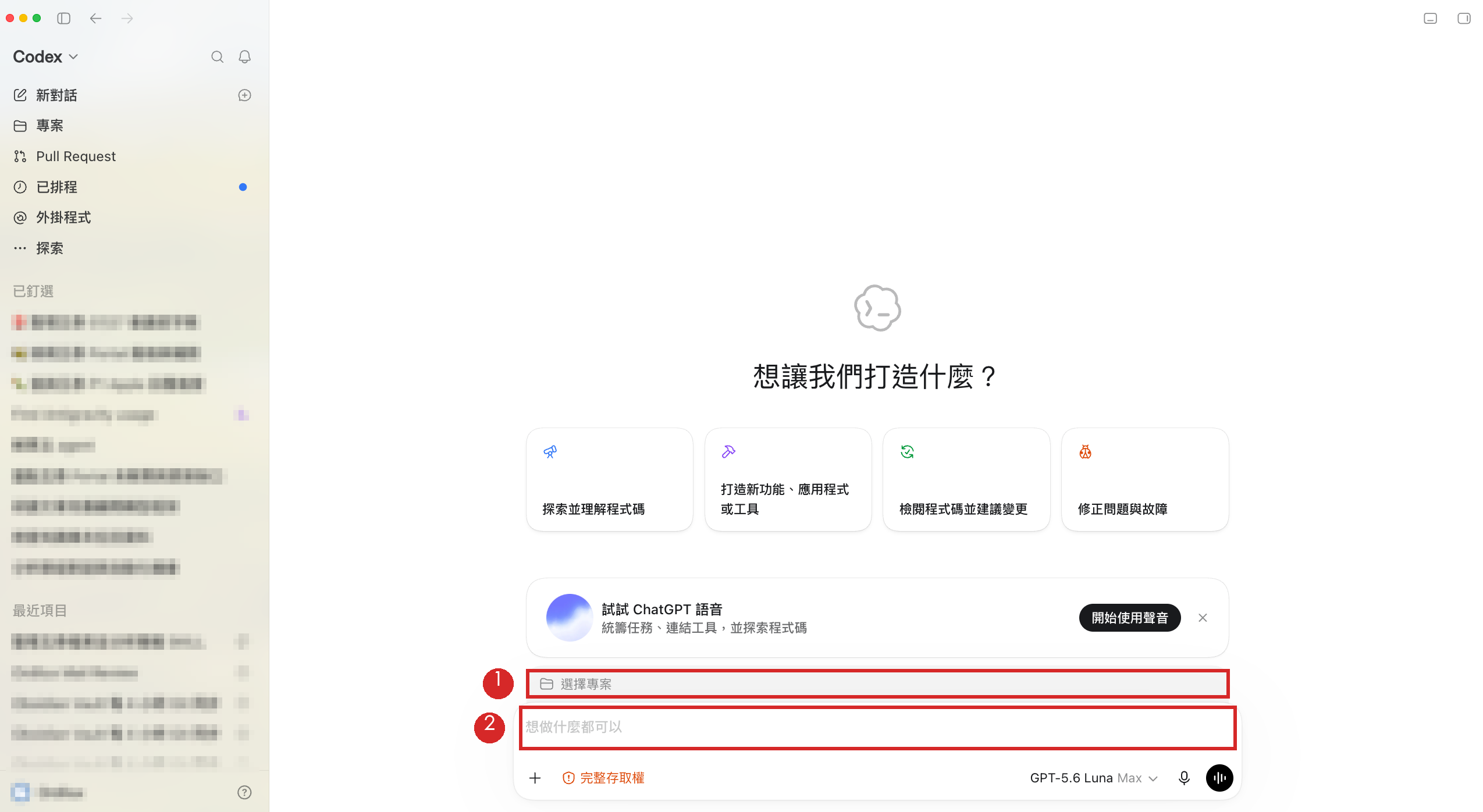The height and width of the screenshot is (812, 1483).
Task: Start voice mode with the black waveform button
Action: pyautogui.click(x=1219, y=778)
